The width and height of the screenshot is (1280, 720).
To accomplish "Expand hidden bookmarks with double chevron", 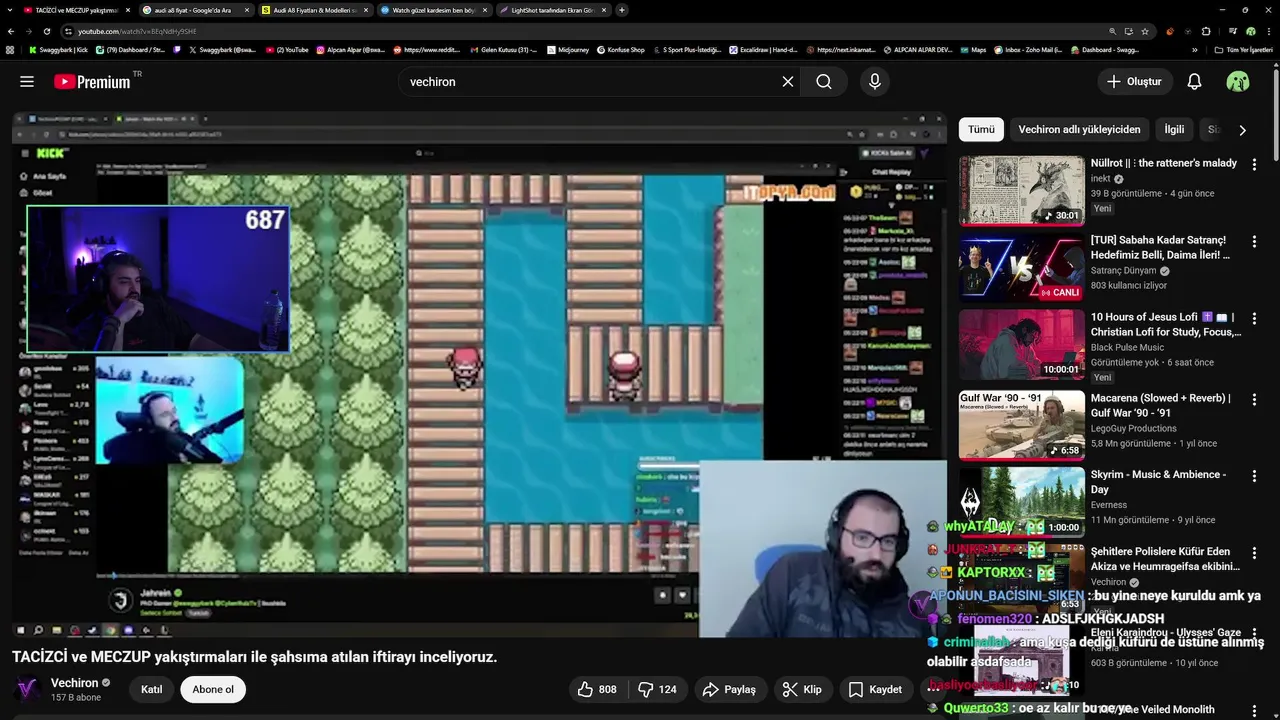I will pyautogui.click(x=1194, y=49).
